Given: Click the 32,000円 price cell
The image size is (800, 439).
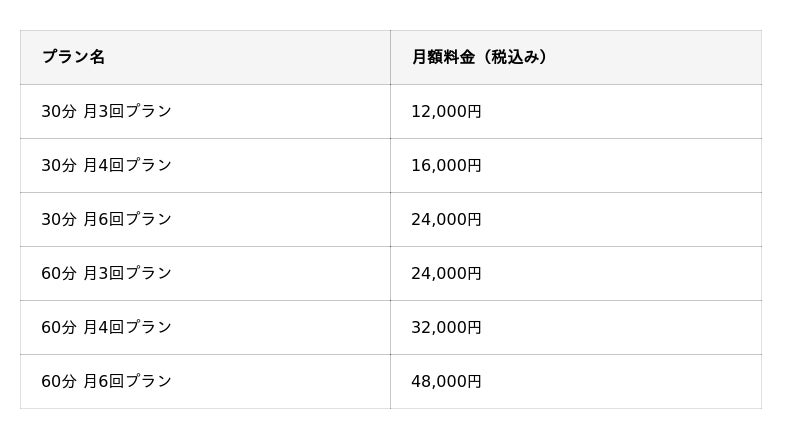Looking at the screenshot, I should click(446, 327).
